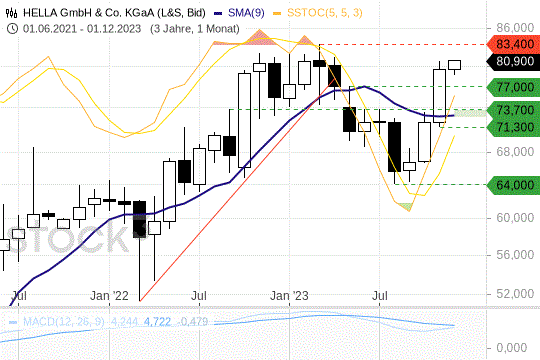Click the green 64,000 support level label
The width and height of the screenshot is (540, 360).
tap(513, 185)
